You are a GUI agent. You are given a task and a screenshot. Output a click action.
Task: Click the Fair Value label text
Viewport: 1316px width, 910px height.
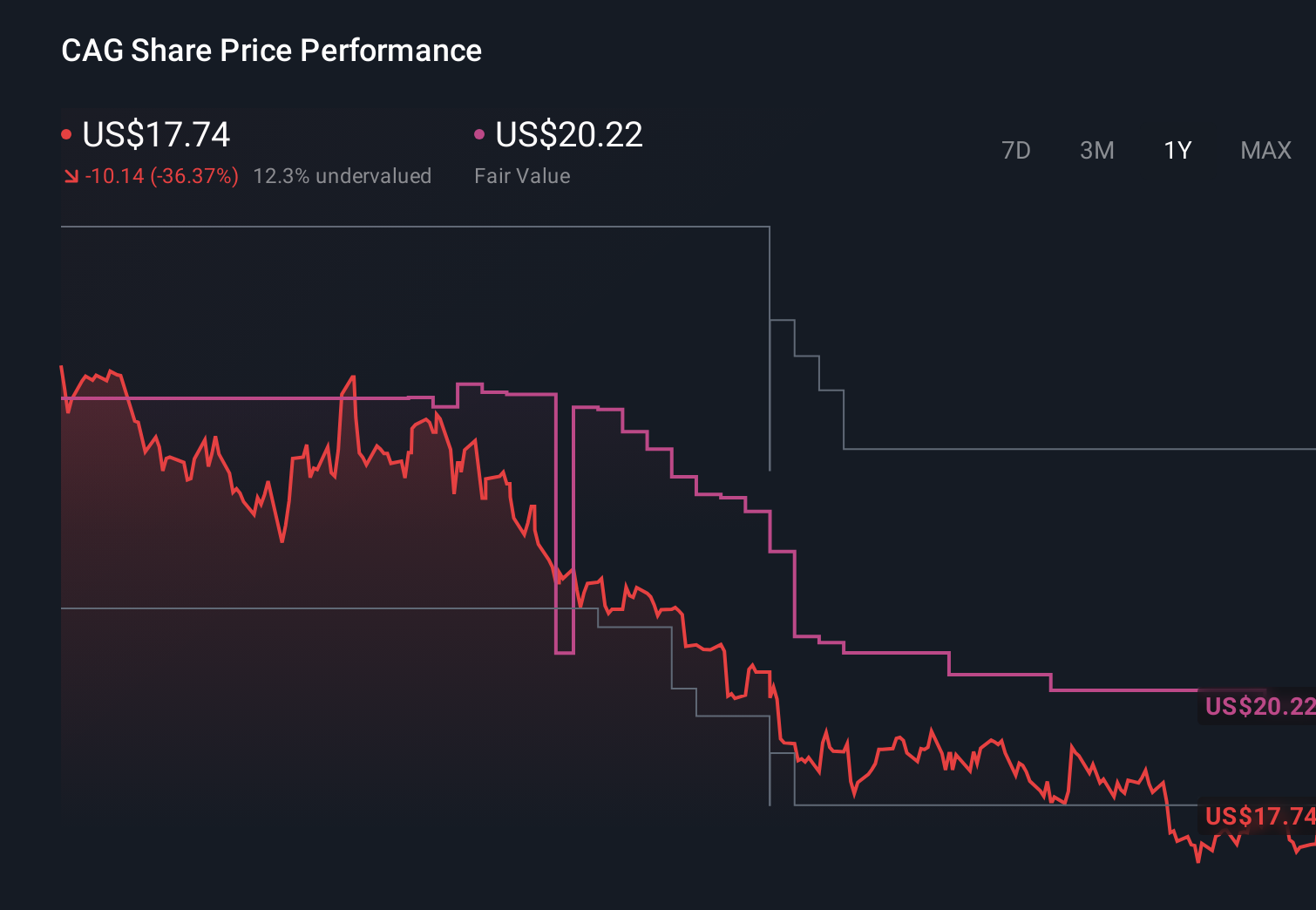[x=521, y=175]
